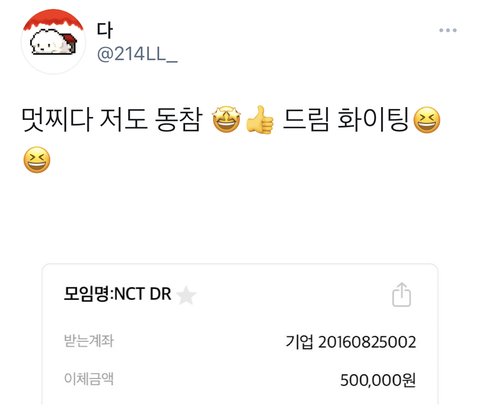Toggle the favorite star beside NCT DR
Viewport: 480px width, 419px height.
tap(186, 296)
